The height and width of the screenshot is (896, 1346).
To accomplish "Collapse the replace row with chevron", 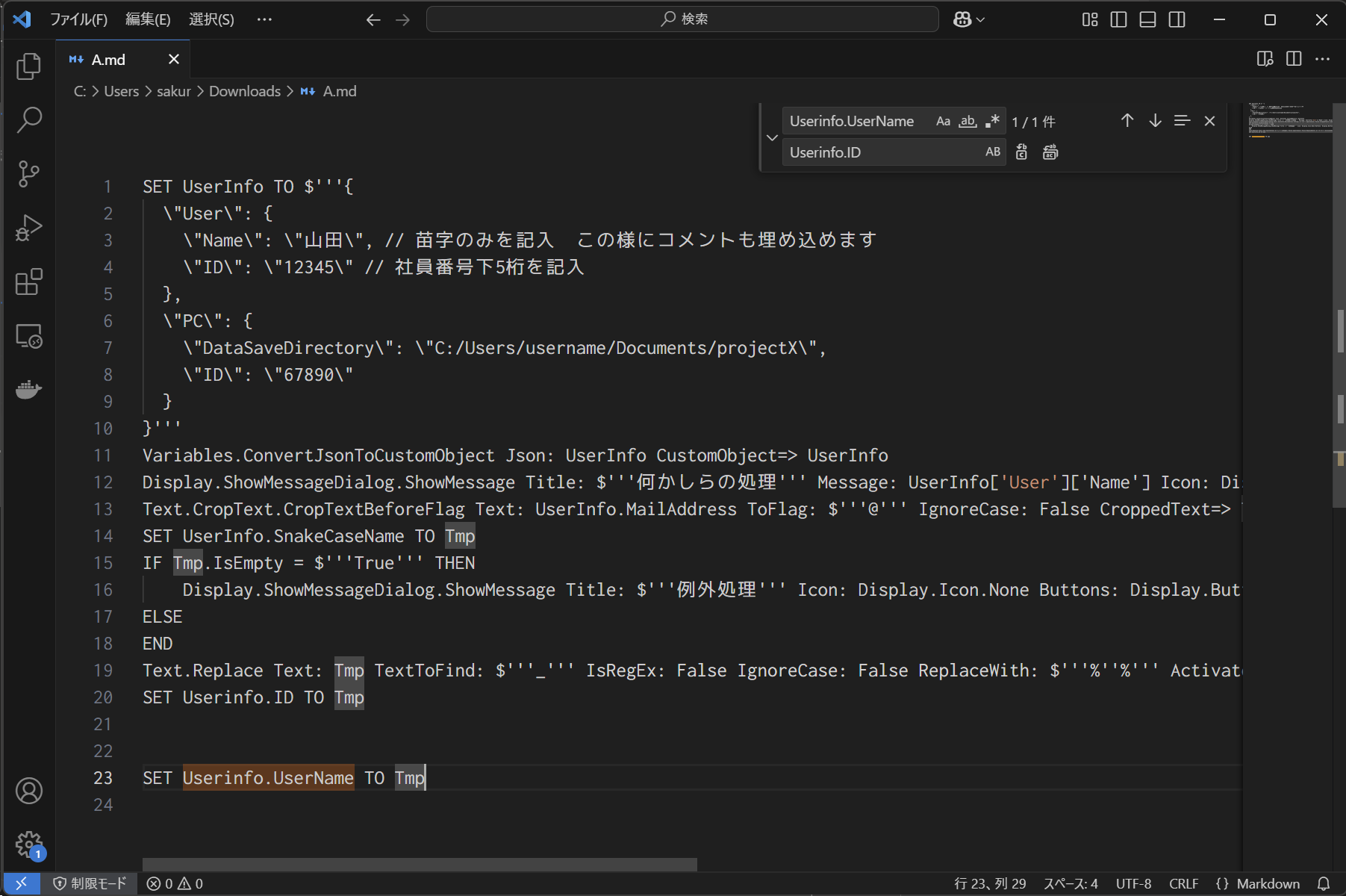I will (x=773, y=137).
